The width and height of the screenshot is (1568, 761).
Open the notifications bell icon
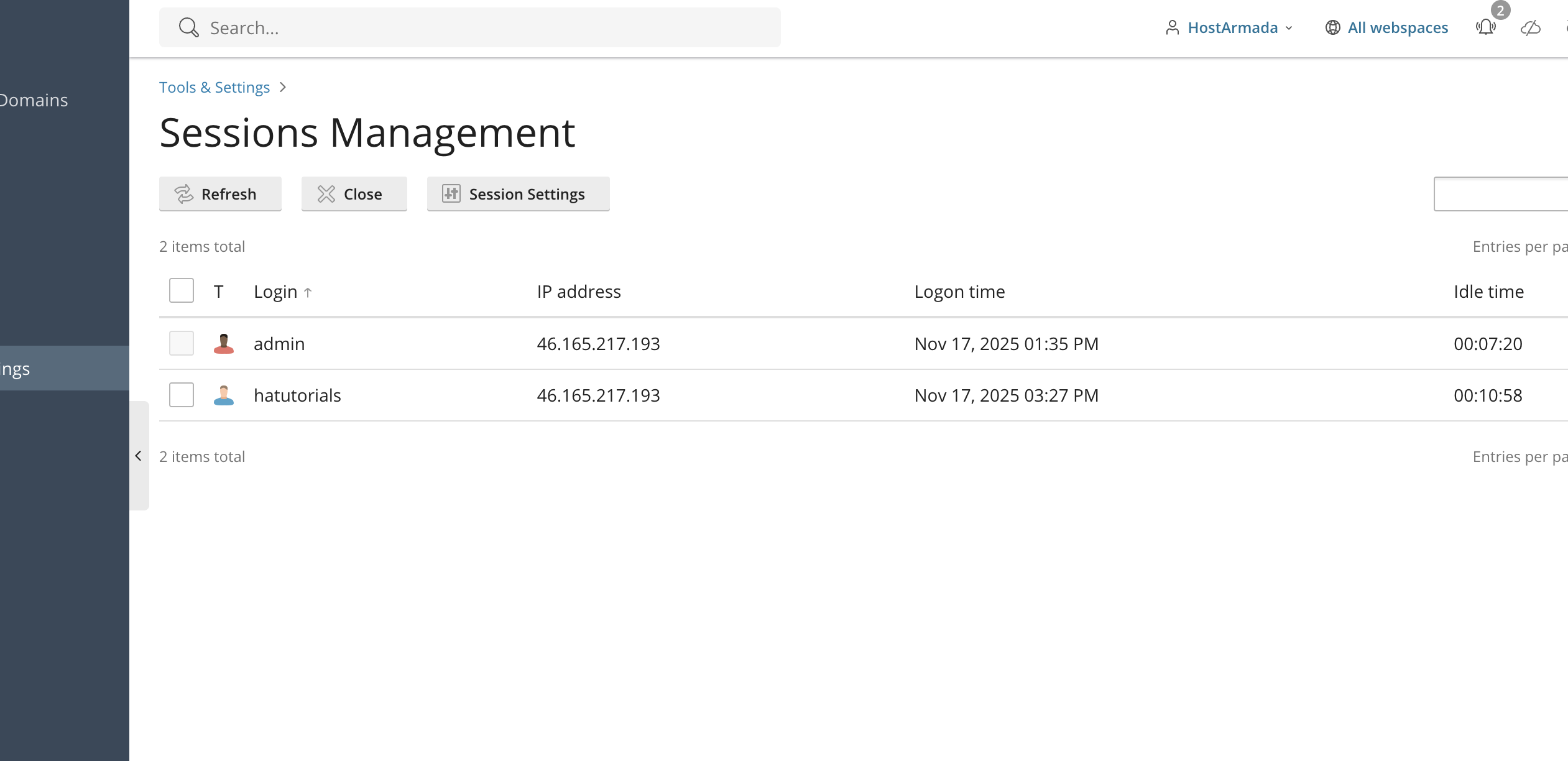pyautogui.click(x=1485, y=27)
